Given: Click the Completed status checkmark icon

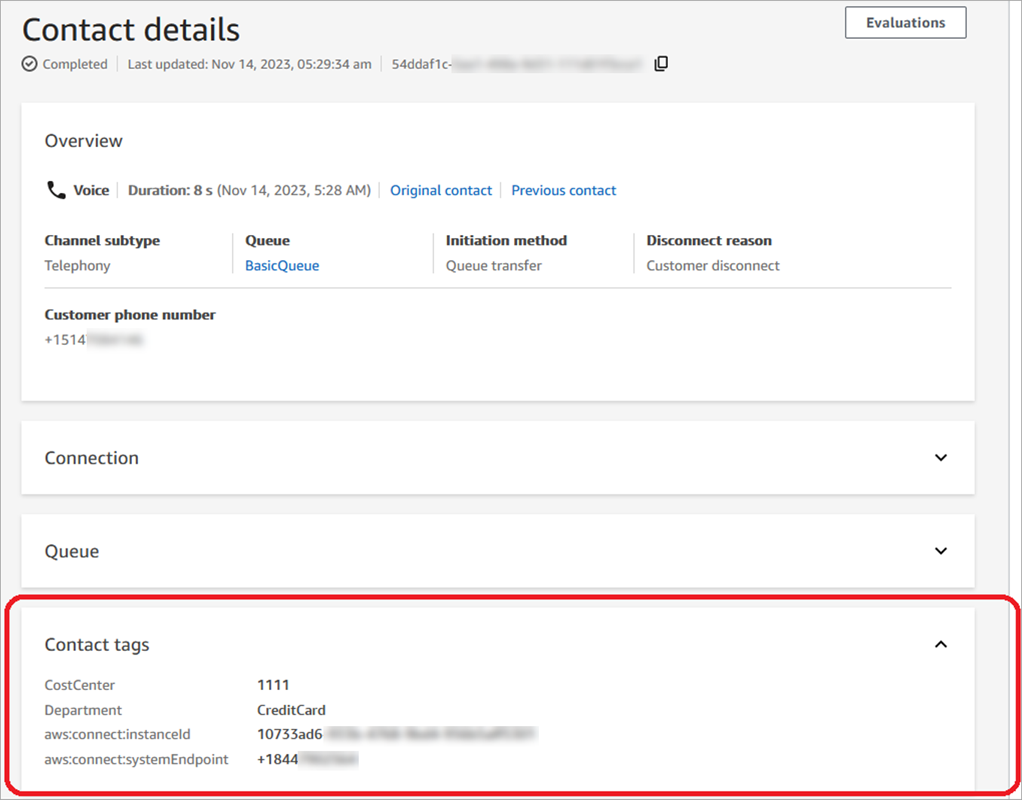Looking at the screenshot, I should click(29, 64).
